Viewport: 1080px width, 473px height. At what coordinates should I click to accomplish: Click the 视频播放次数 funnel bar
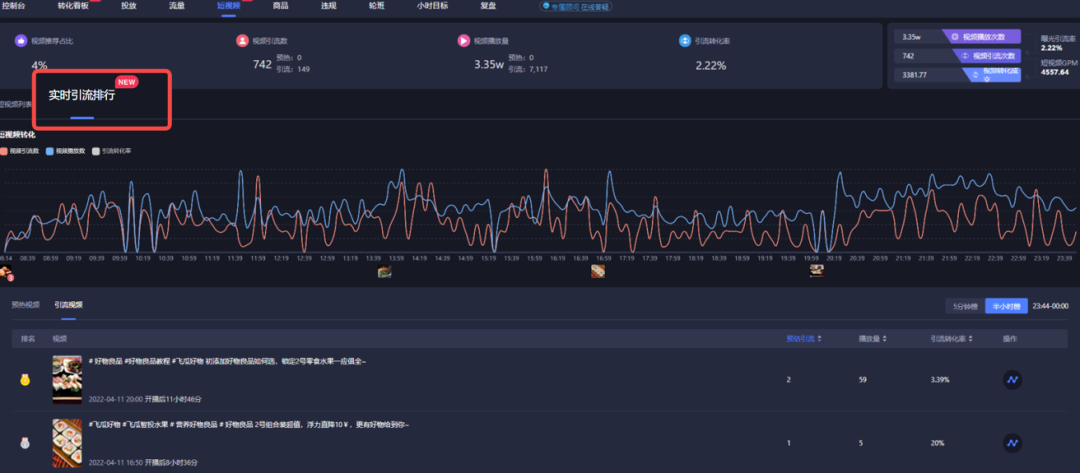[982, 37]
